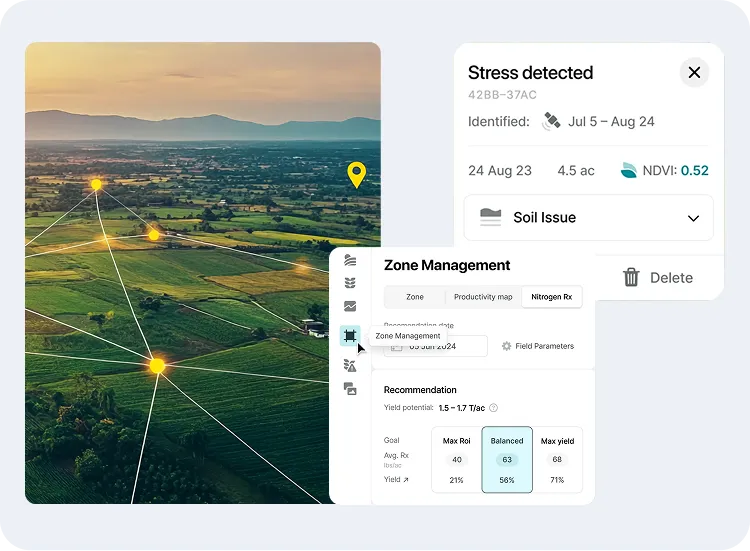Choose the Max Roi goal option

tap(457, 459)
